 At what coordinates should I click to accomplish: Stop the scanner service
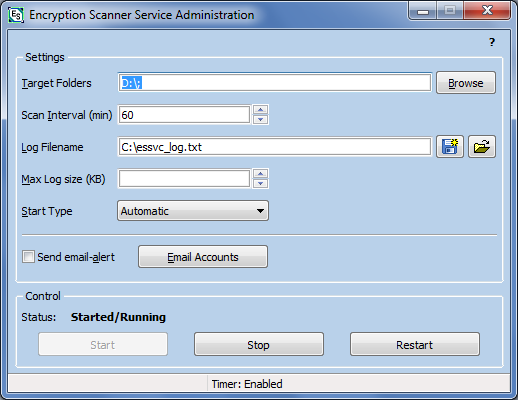click(259, 344)
